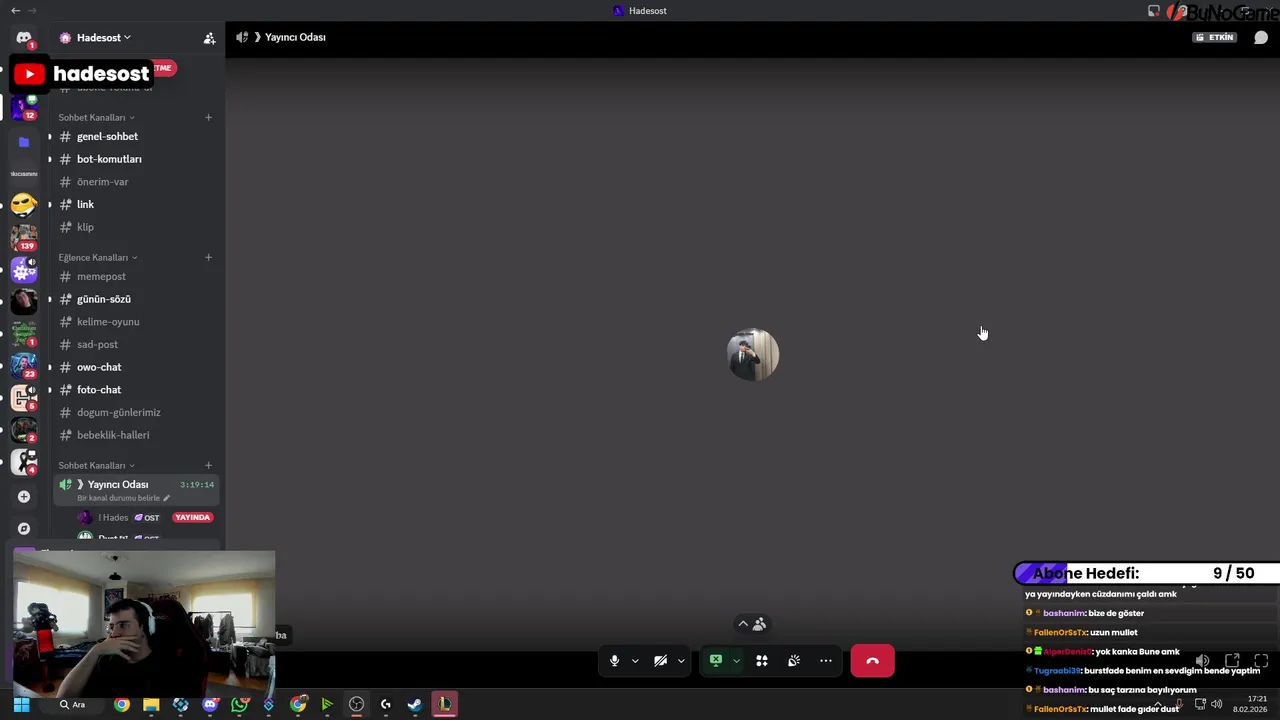Screen dimensions: 1280x720
Task: Open the Windows Start button
Action: point(21,705)
